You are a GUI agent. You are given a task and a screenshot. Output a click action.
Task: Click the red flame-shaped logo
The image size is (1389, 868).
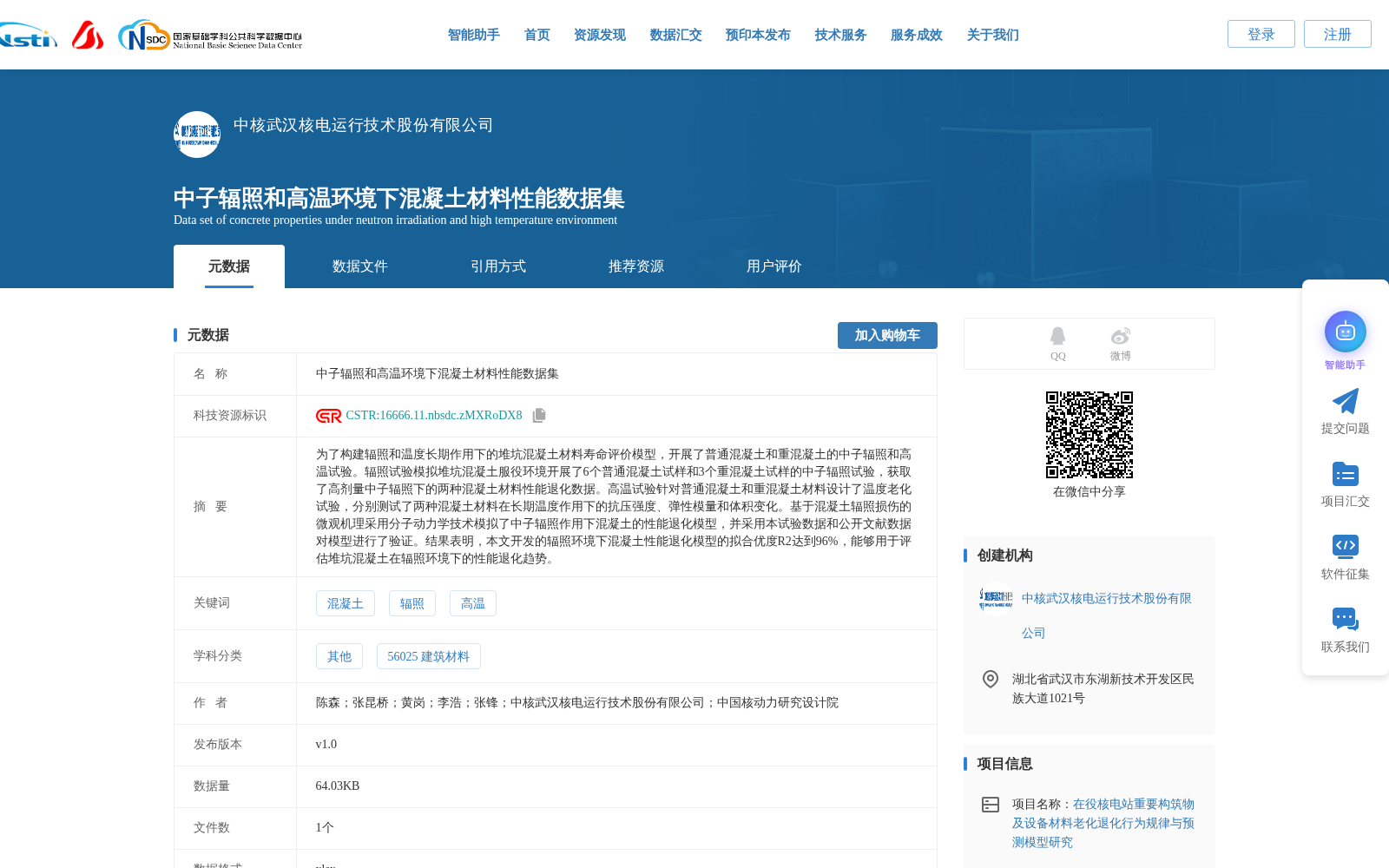[x=87, y=36]
